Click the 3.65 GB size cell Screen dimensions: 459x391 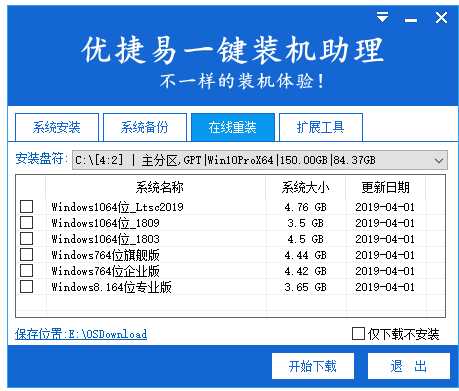tap(306, 287)
